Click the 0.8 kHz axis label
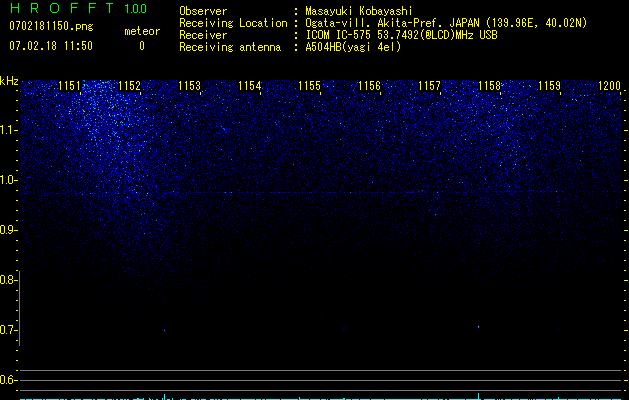The image size is (629, 400). click(x=8, y=280)
